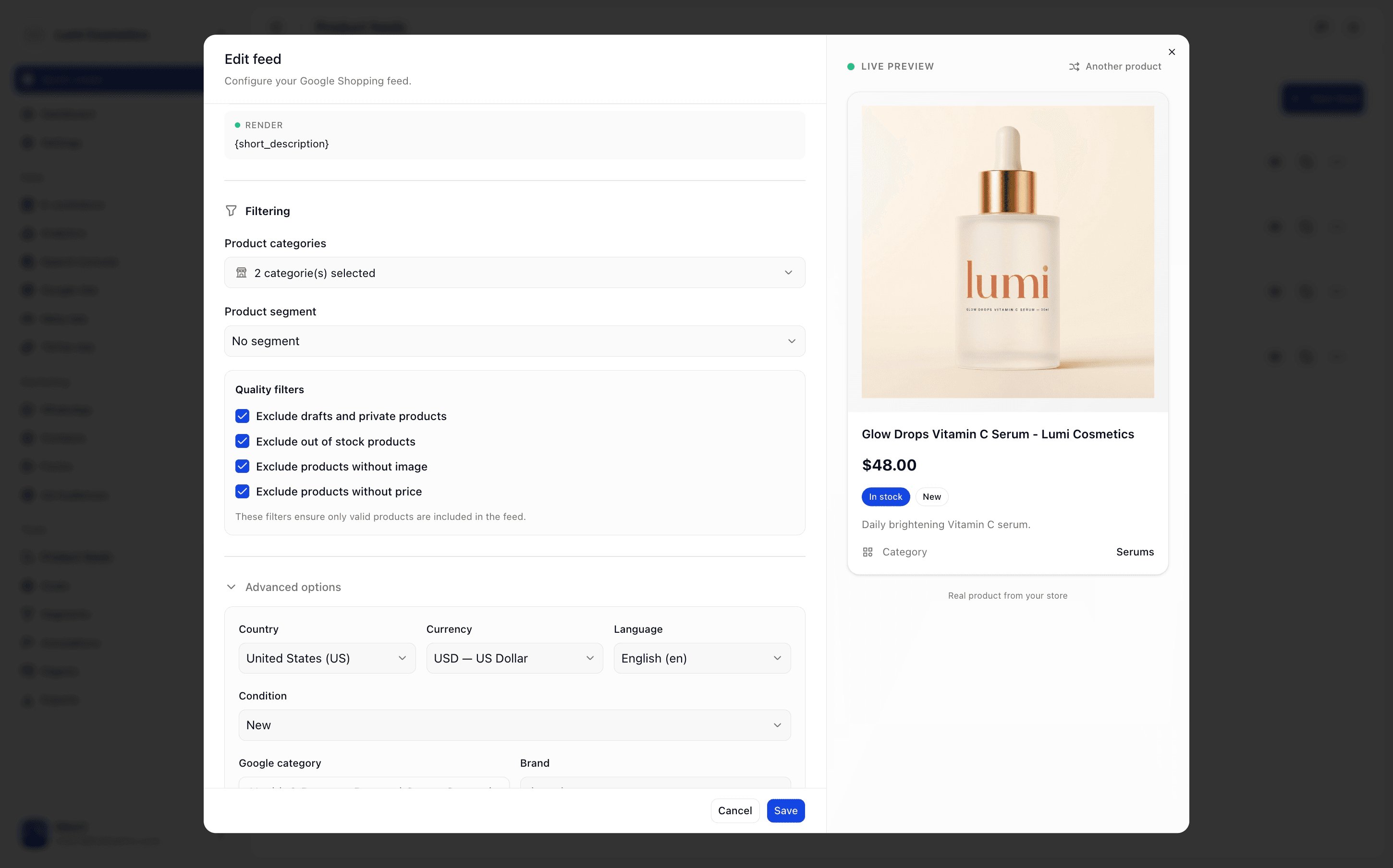Toggle Exclude out of stock products
This screenshot has width=1393, height=868.
242,441
